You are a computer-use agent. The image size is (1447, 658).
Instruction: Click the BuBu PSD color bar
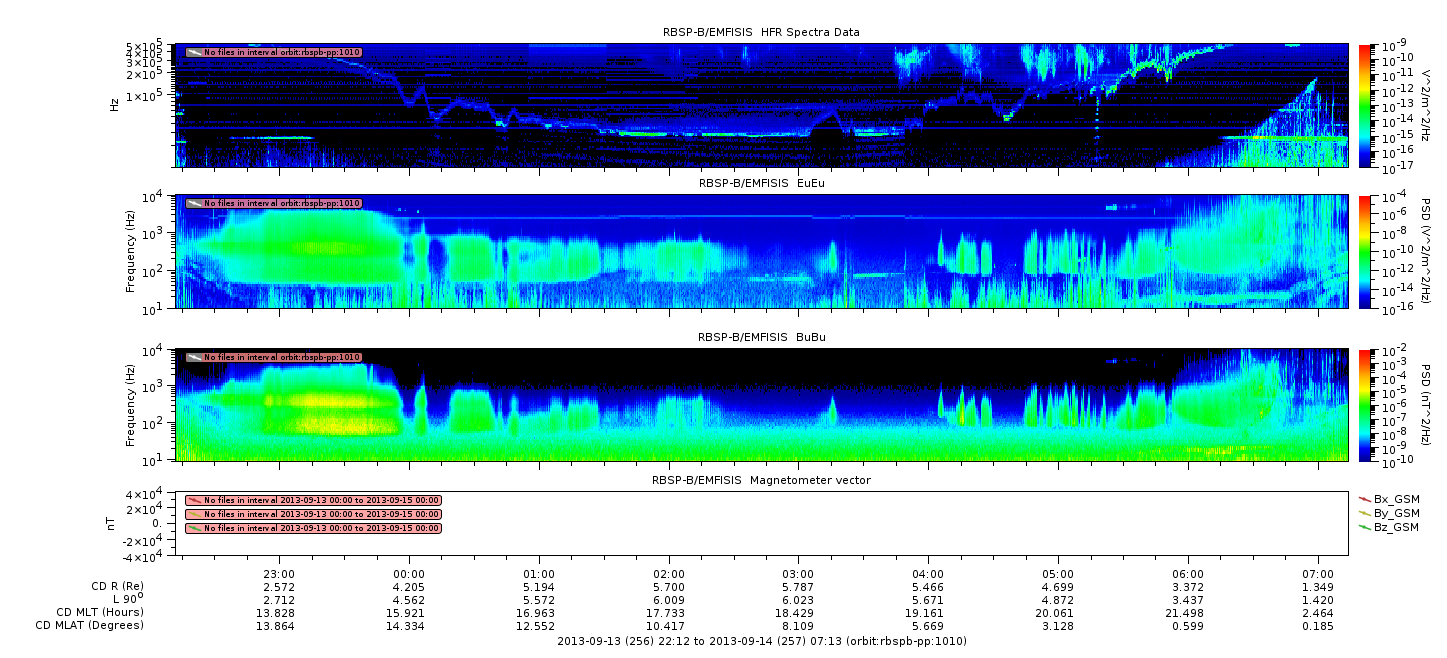click(x=1364, y=405)
